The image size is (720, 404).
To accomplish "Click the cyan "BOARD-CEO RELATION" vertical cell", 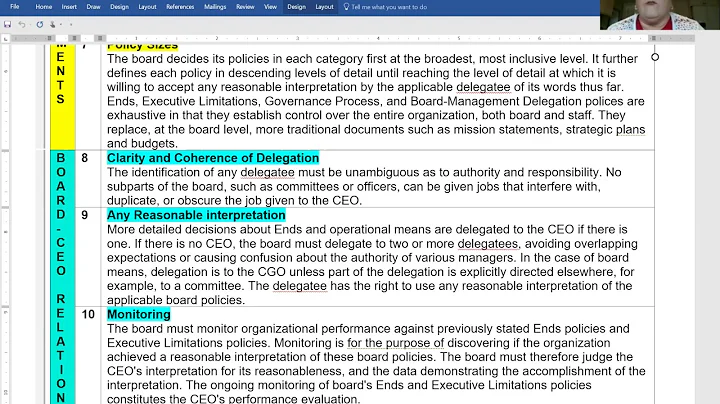I will pos(62,277).
